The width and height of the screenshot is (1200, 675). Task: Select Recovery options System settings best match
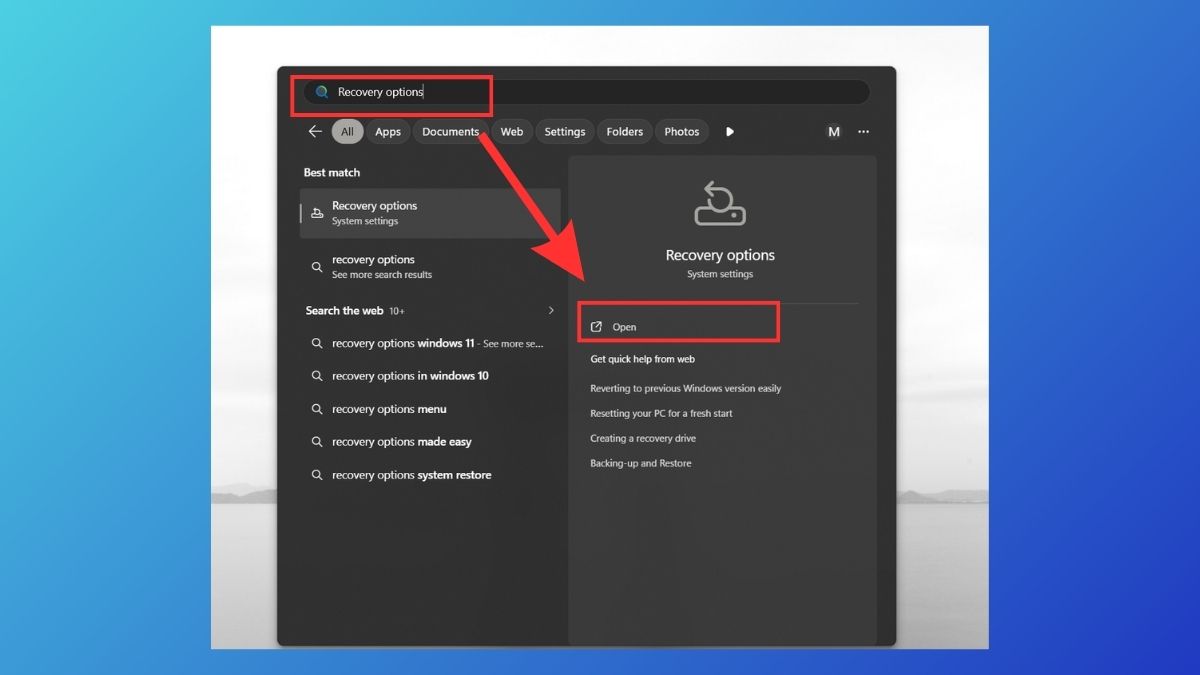point(430,213)
